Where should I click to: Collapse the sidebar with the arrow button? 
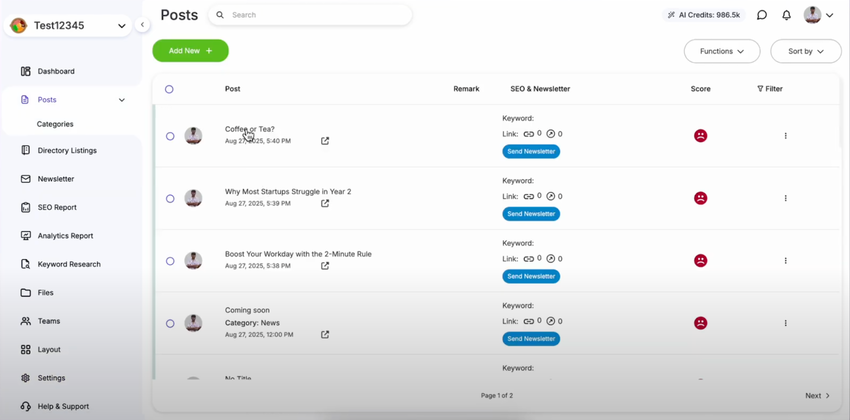point(142,25)
